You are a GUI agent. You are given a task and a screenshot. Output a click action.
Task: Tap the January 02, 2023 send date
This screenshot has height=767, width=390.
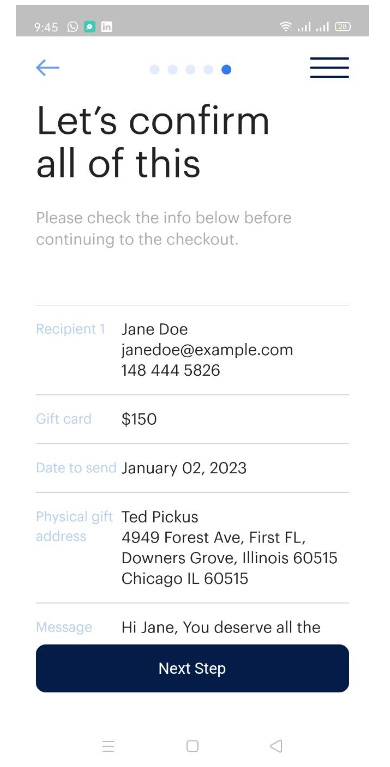(x=184, y=468)
